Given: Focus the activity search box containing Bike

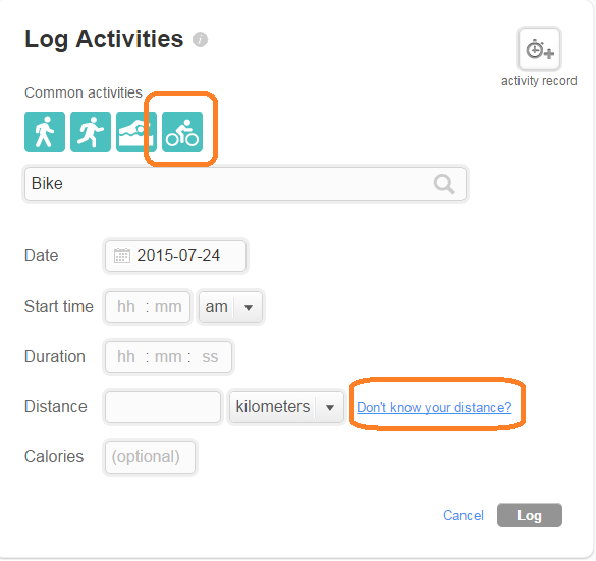Looking at the screenshot, I should point(245,184).
